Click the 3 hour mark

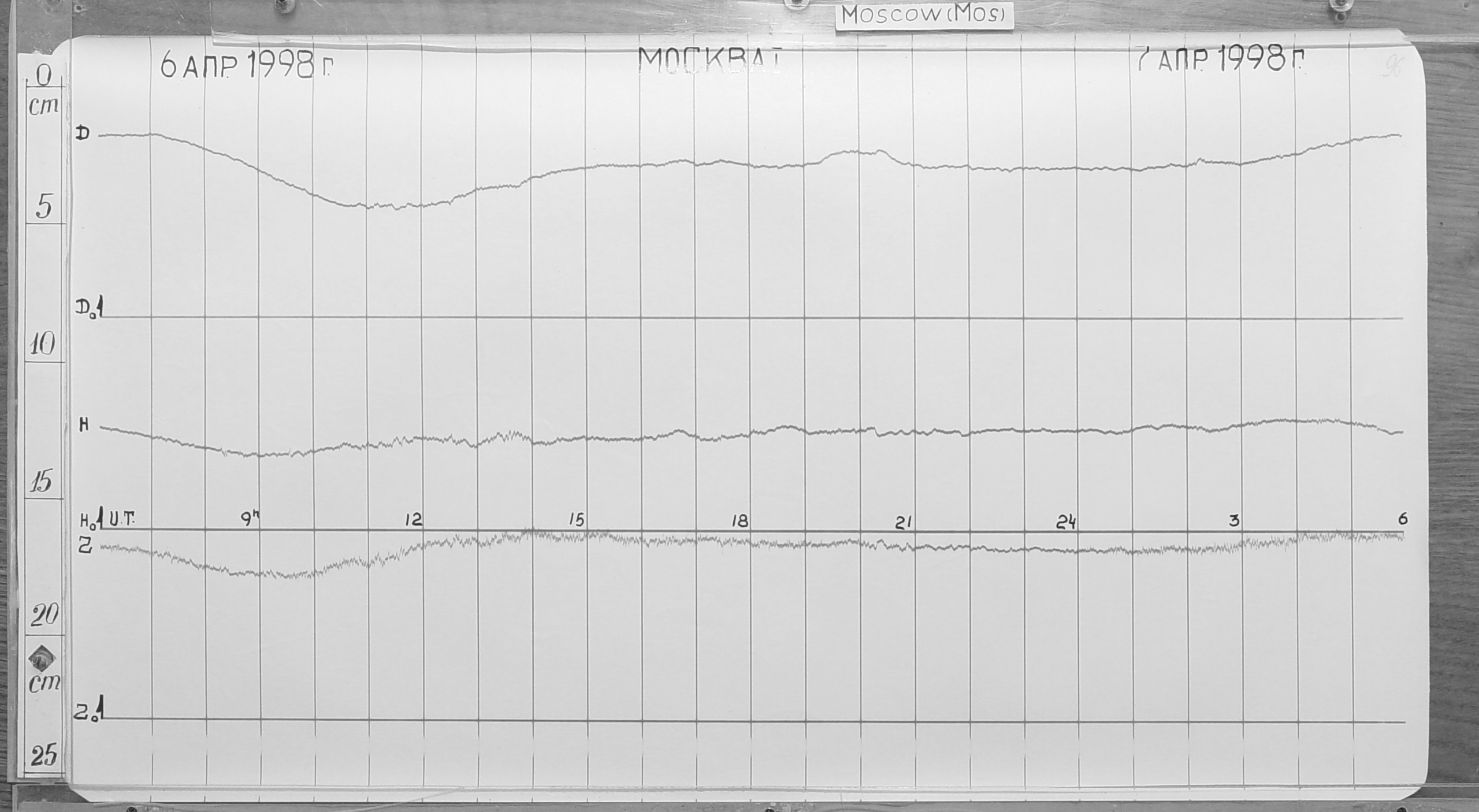pos(1234,521)
